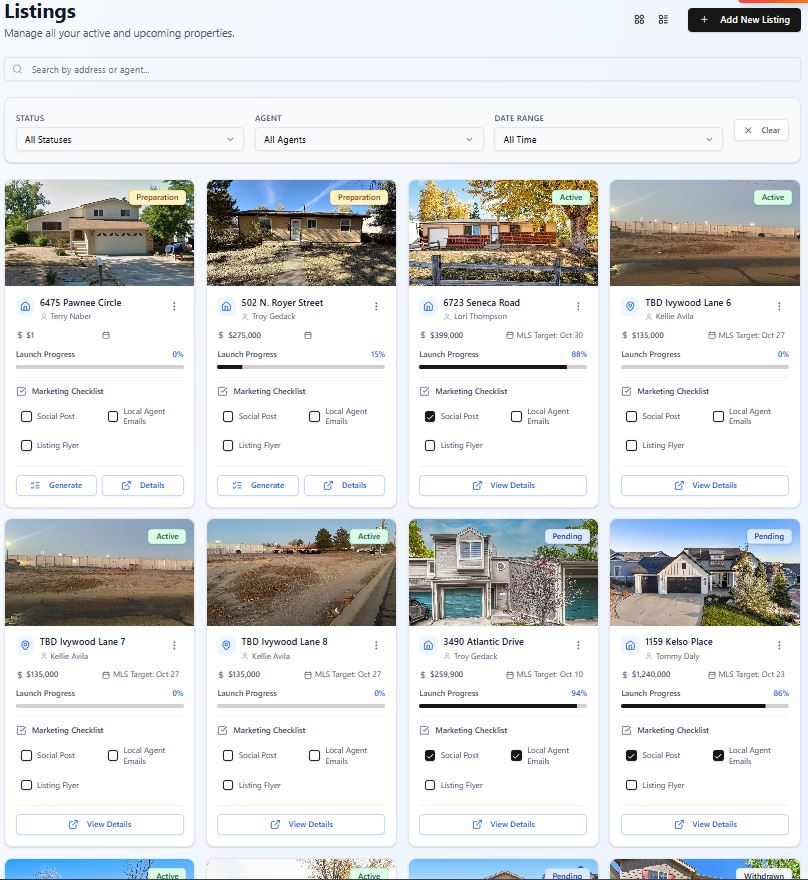This screenshot has height=880, width=808.
Task: Open the All Agents dropdown
Action: (x=369, y=139)
